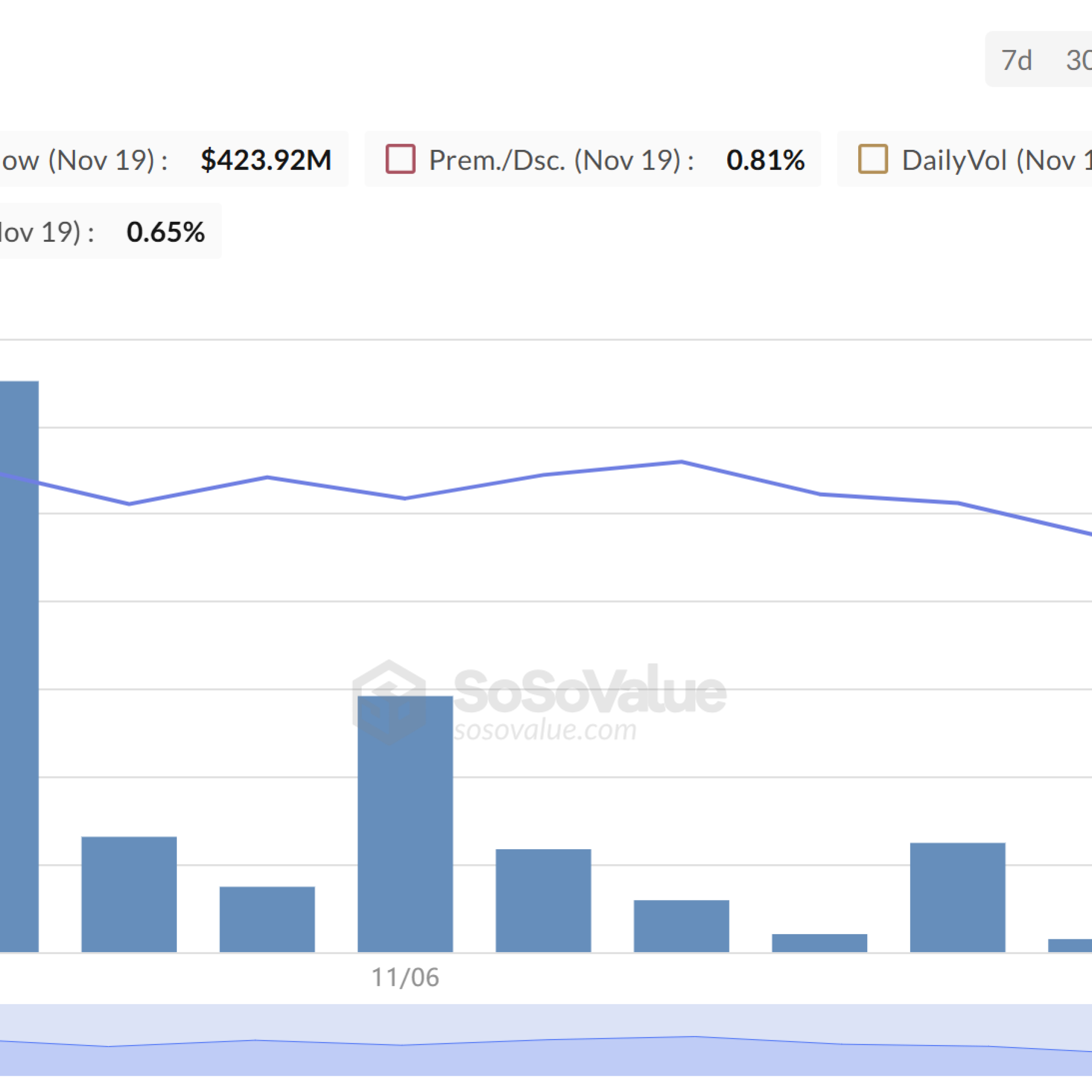Select the 7d time range tab

1016,60
